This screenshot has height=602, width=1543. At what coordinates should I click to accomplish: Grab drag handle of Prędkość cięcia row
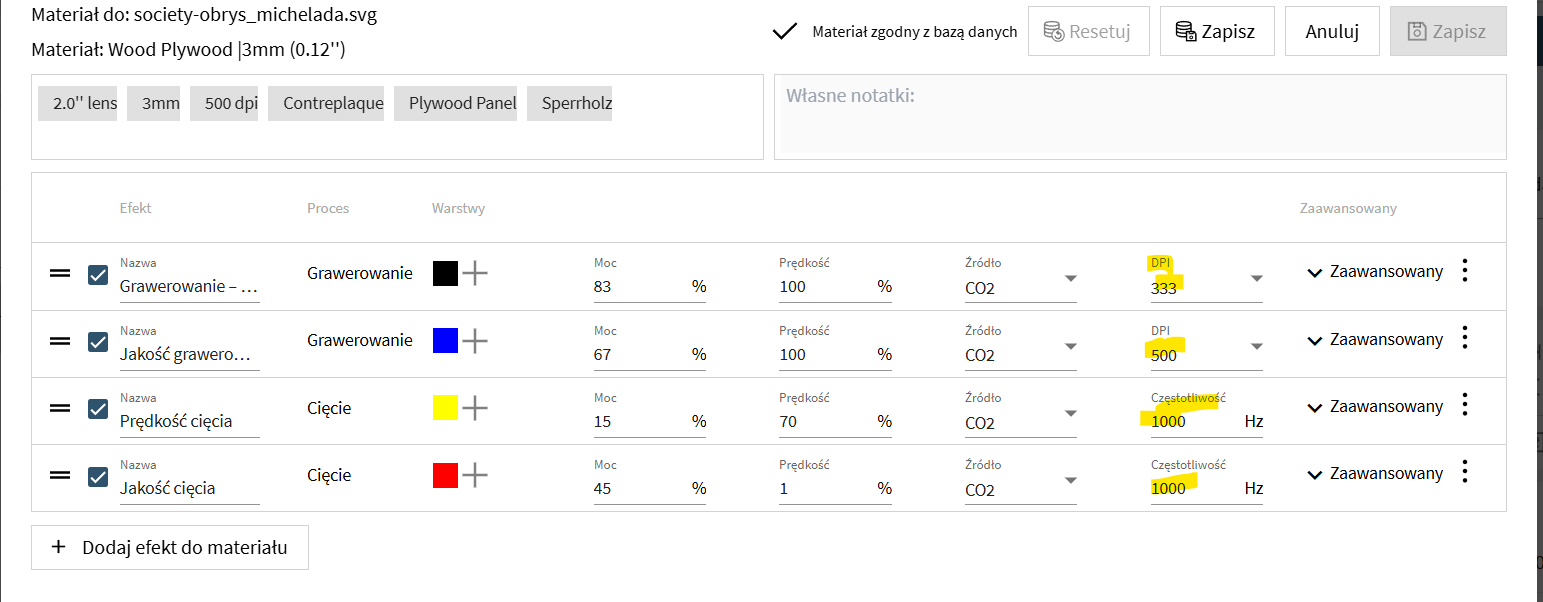[60, 408]
